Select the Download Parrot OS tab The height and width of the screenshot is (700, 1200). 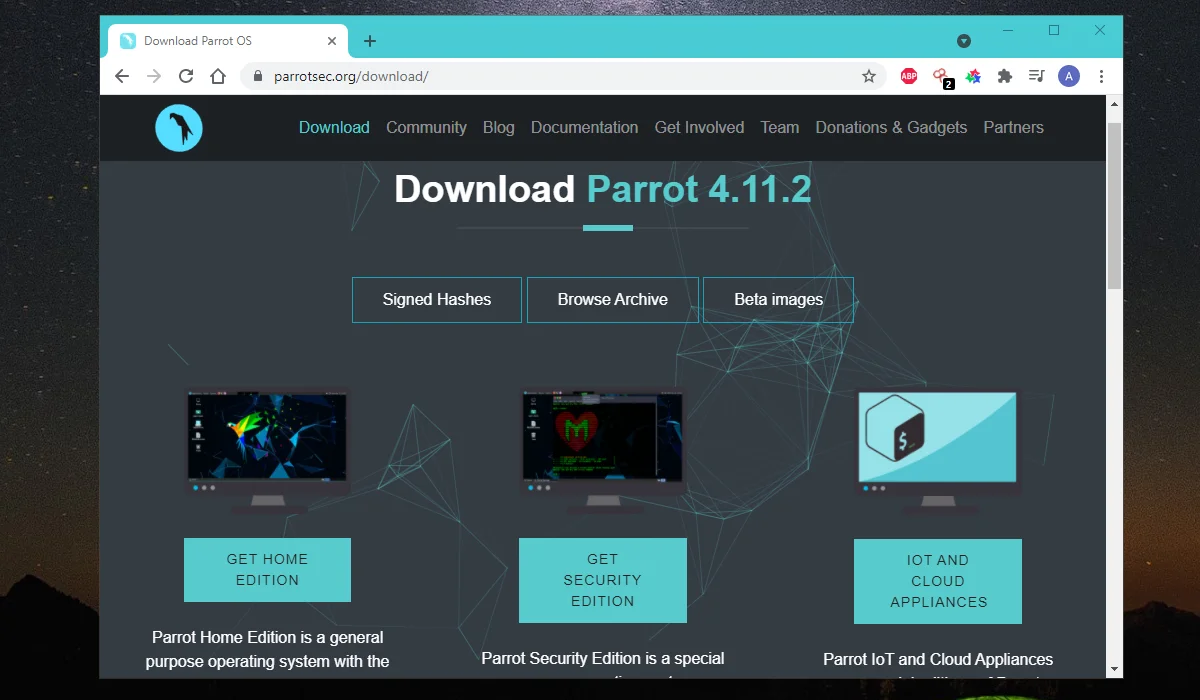point(228,41)
